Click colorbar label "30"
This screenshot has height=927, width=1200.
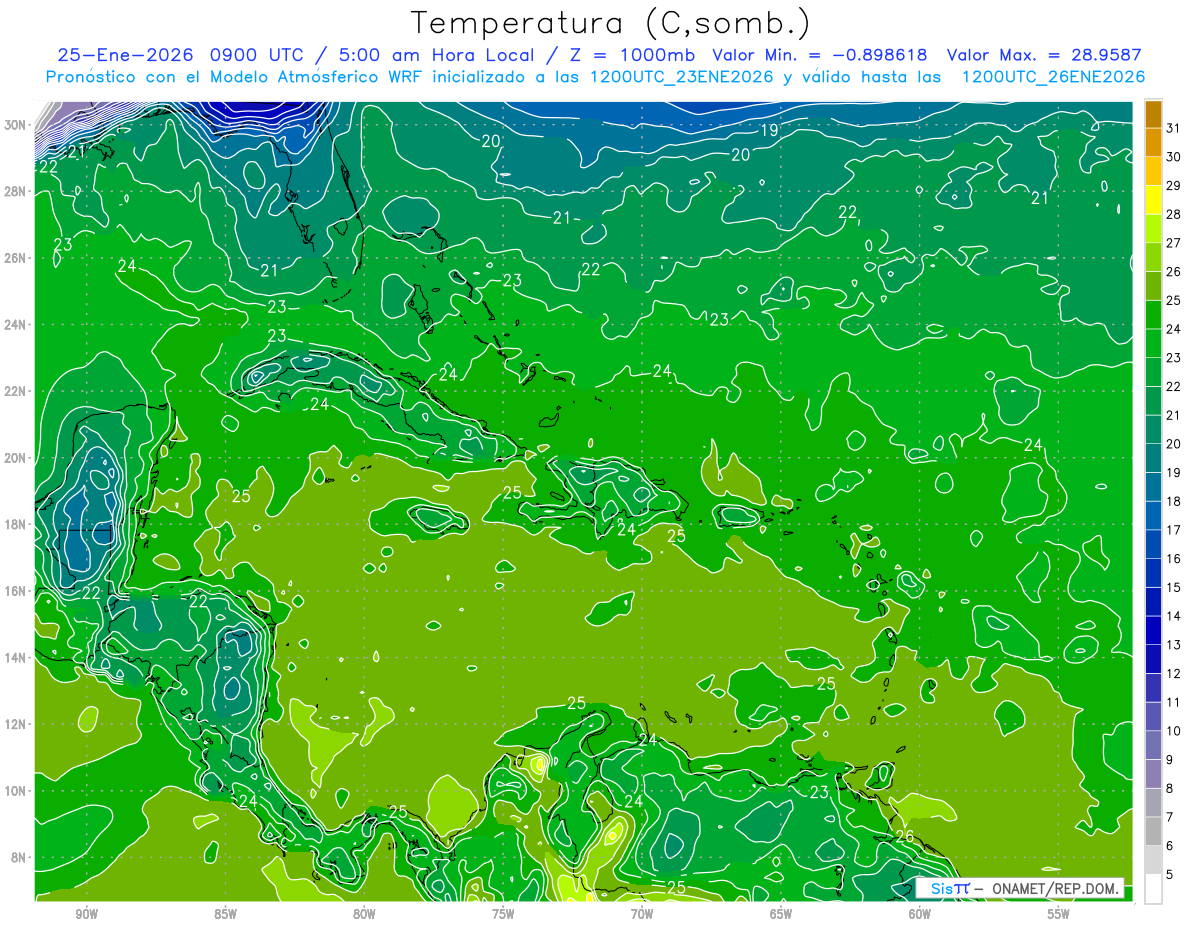click(x=1173, y=157)
